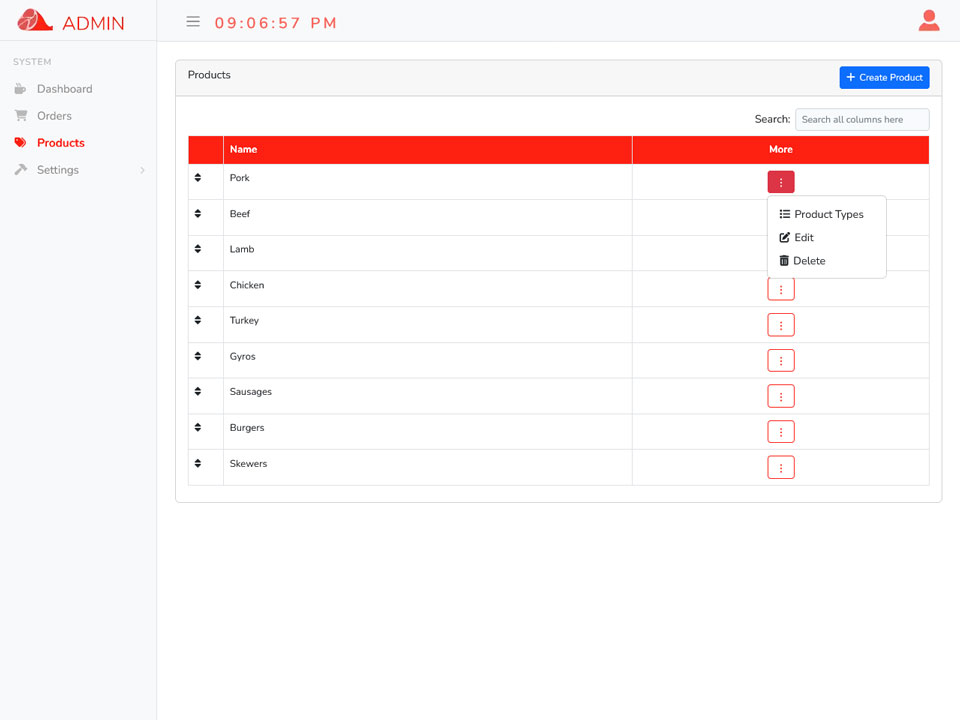Click the reorder handle icon for Skewers

point(198,463)
